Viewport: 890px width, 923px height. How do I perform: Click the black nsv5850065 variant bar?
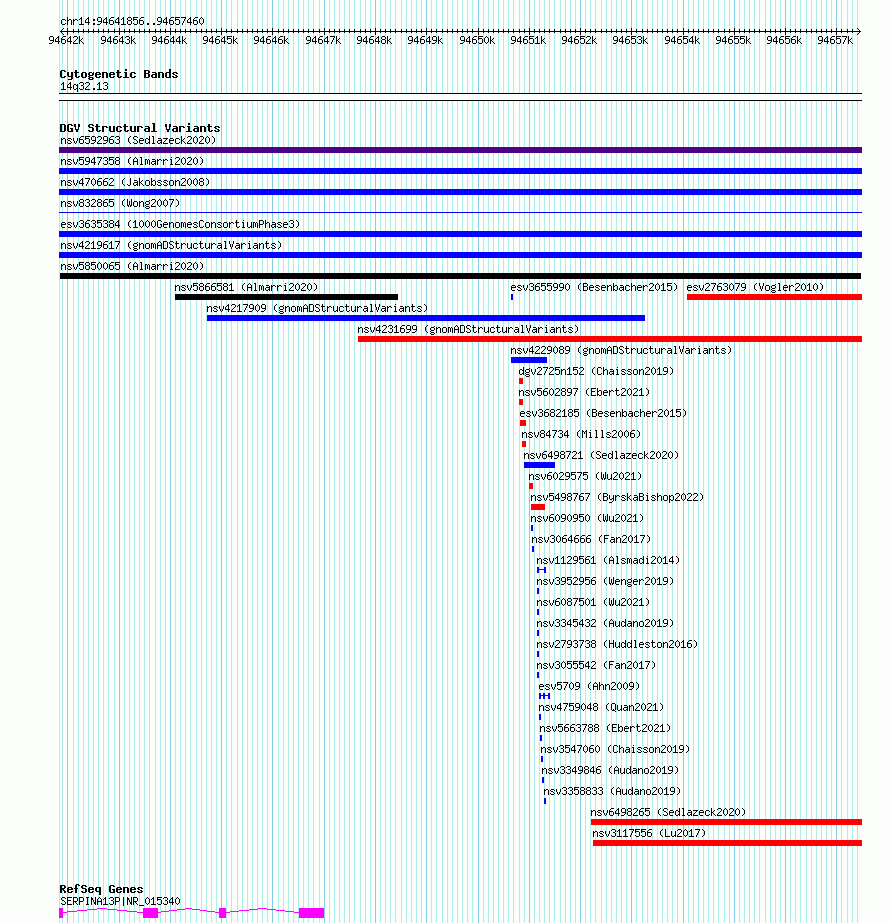tap(460, 276)
